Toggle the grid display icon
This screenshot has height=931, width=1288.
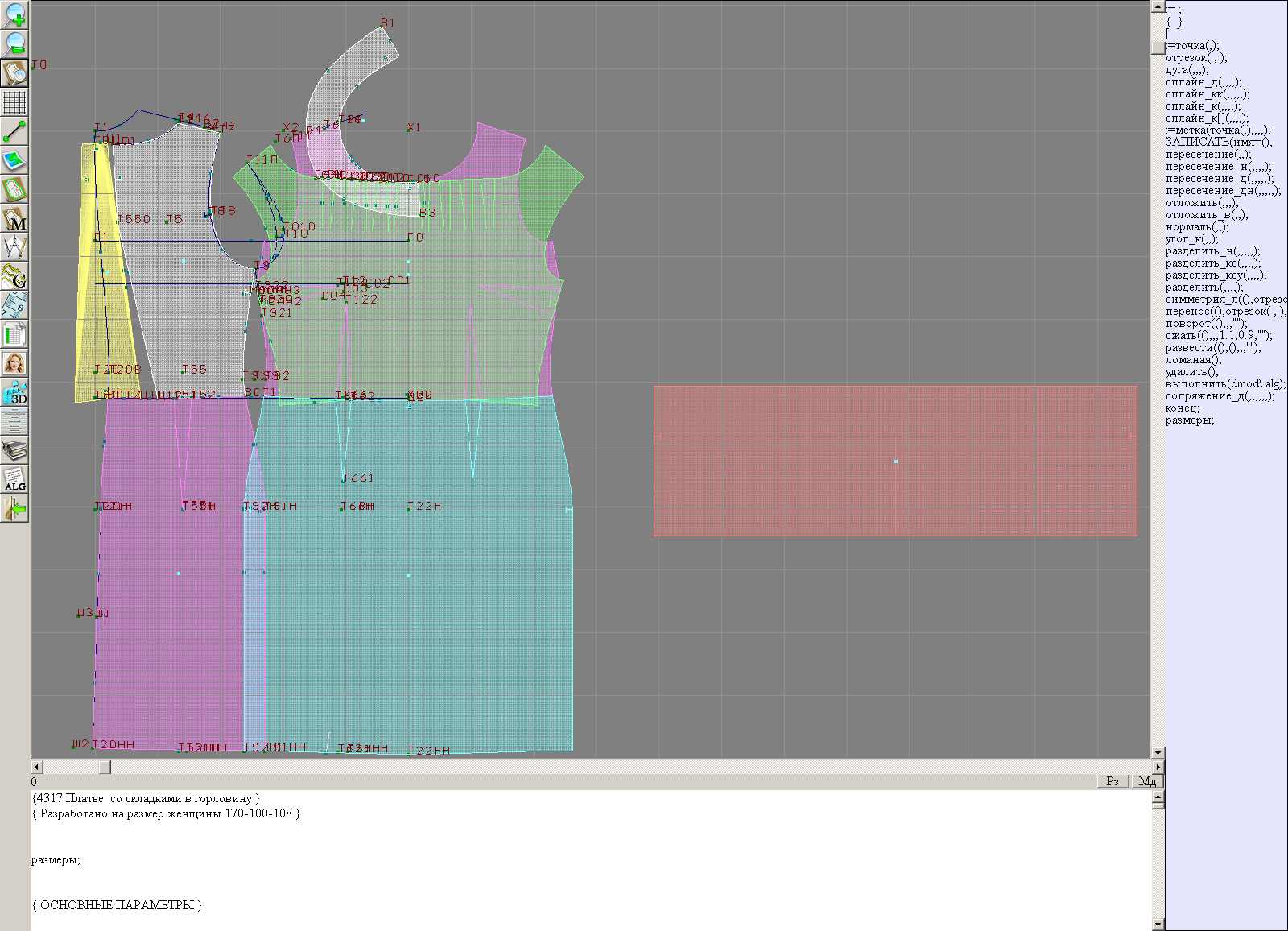coord(14,102)
